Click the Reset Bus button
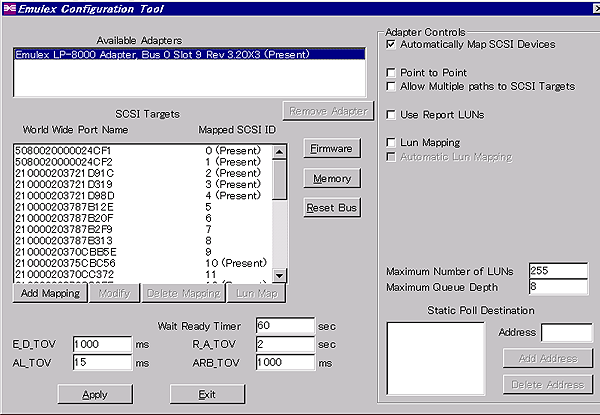600x415 pixels. pos(332,208)
